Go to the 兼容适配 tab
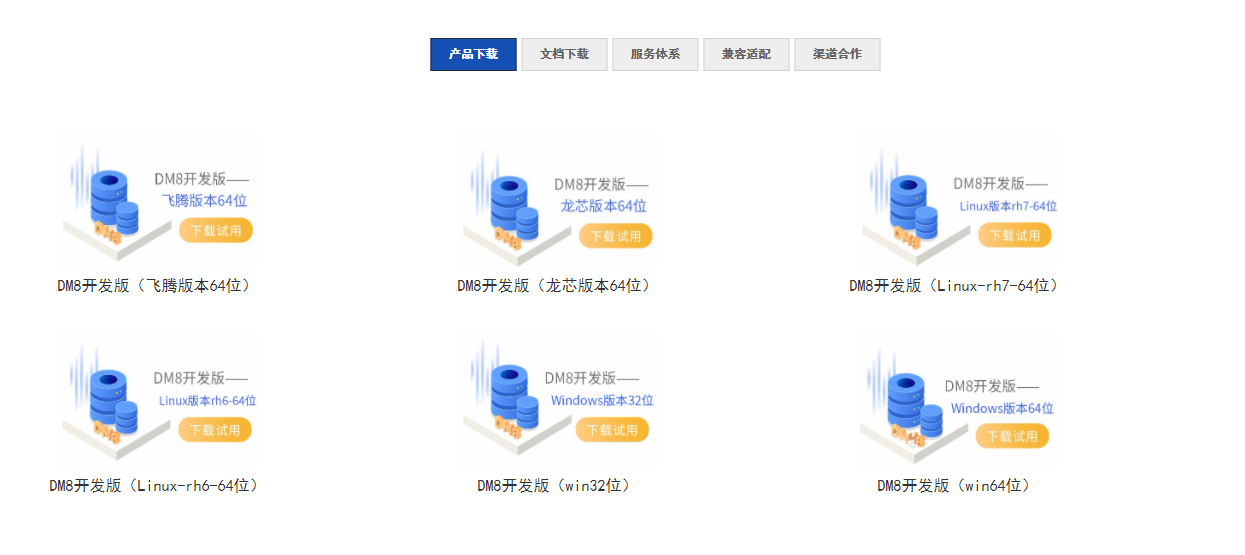The height and width of the screenshot is (555, 1245). [746, 54]
